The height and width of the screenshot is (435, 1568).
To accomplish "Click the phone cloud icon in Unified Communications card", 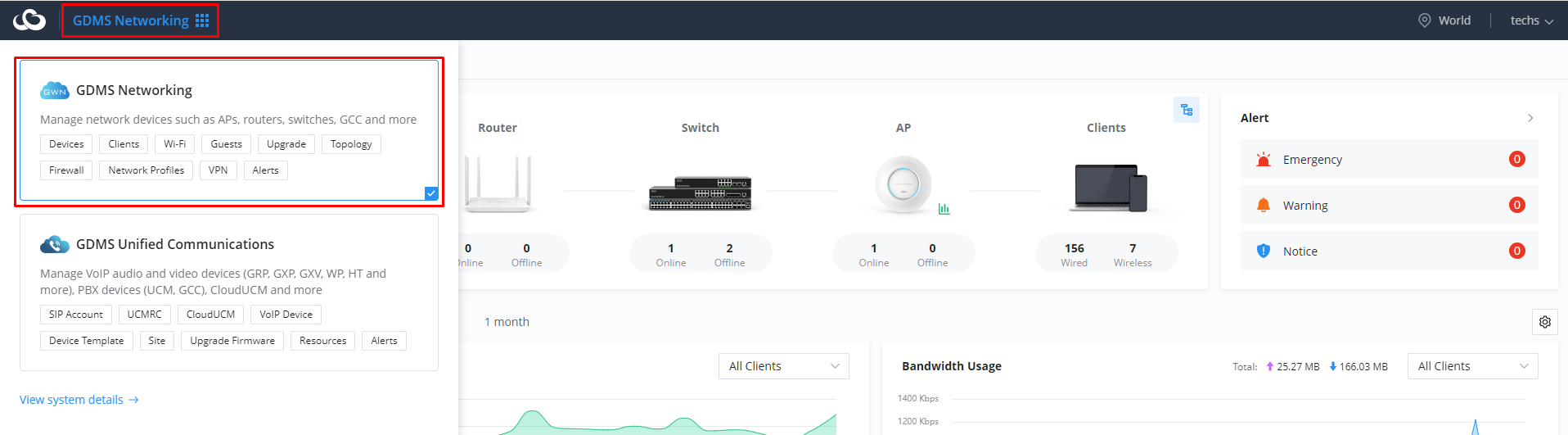I will 55,244.
